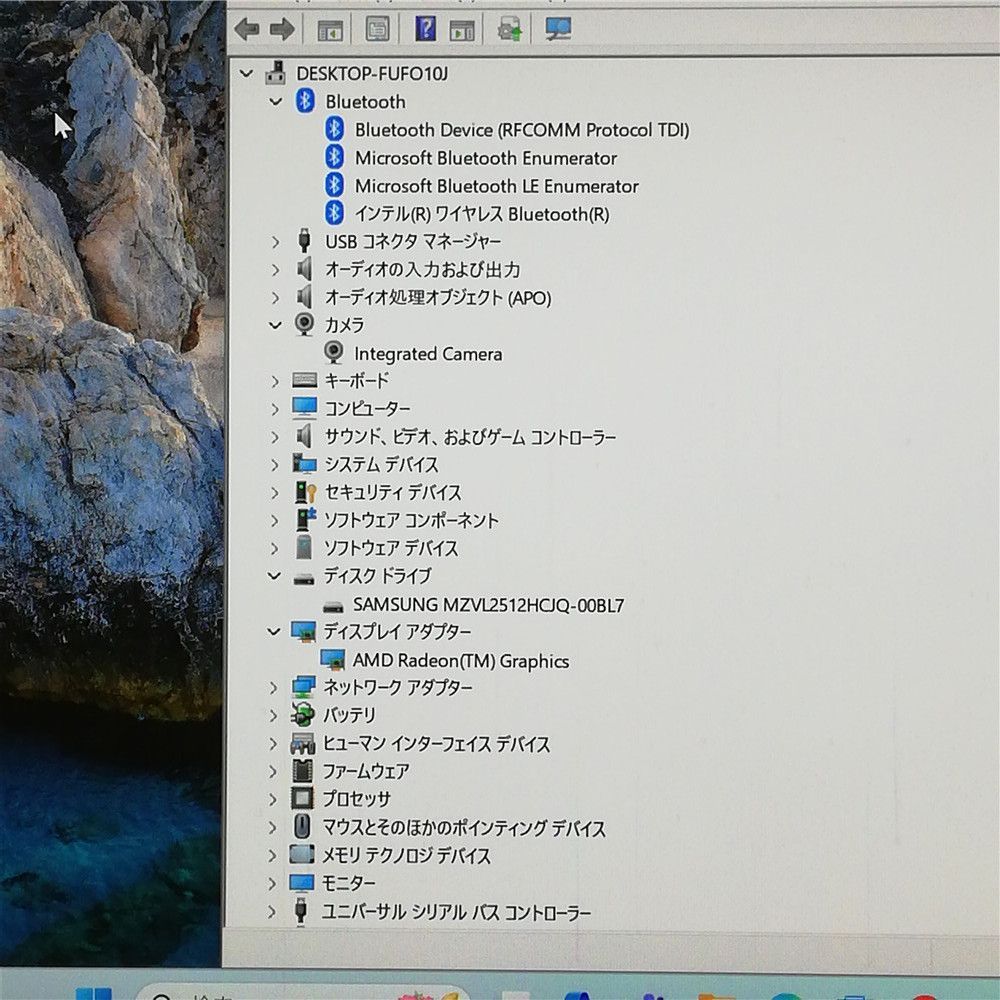
Task: Select AMD Radeon(TM) Graphics device
Action: (x=460, y=661)
